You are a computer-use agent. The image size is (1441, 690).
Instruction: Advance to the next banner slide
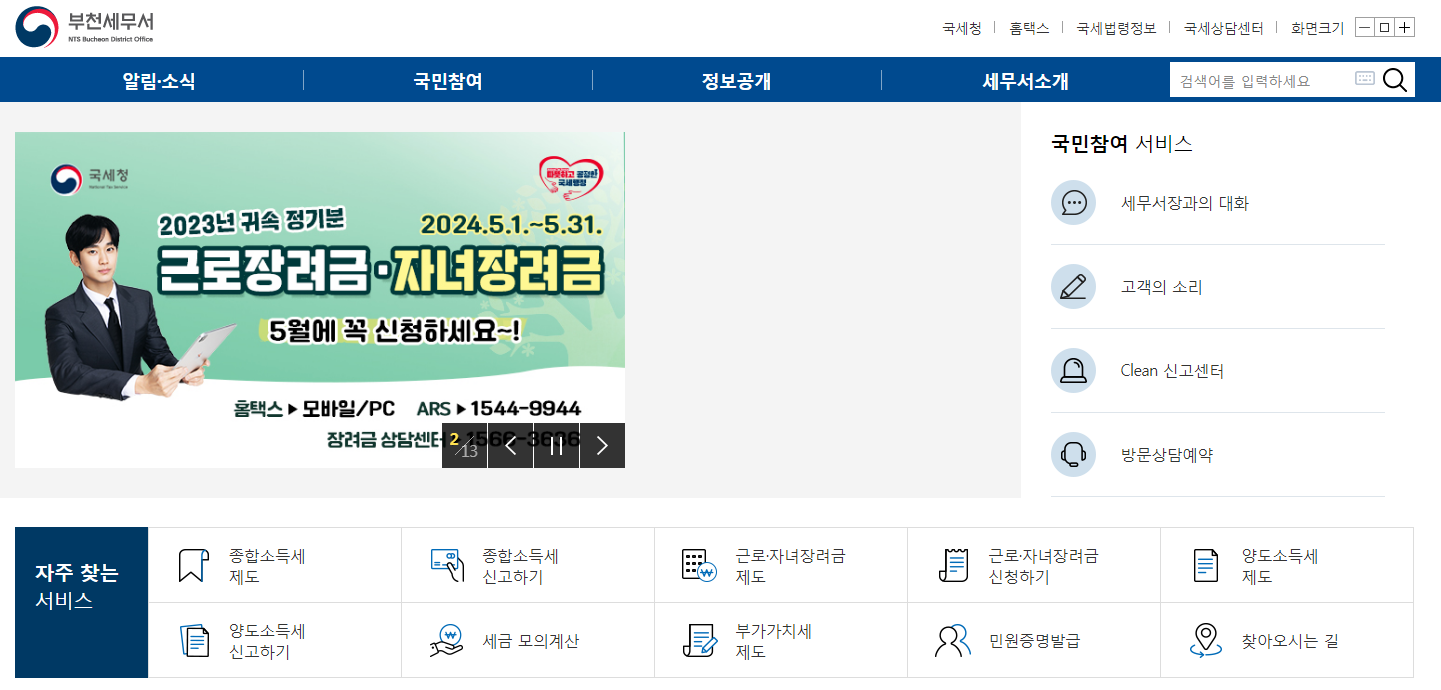(x=601, y=445)
